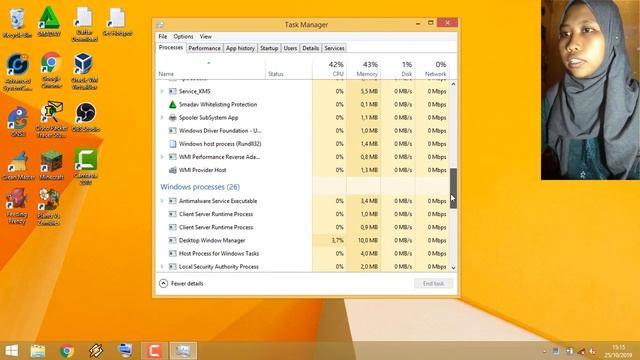640x360 pixels.
Task: Sort processes by CPU column
Action: click(329, 69)
